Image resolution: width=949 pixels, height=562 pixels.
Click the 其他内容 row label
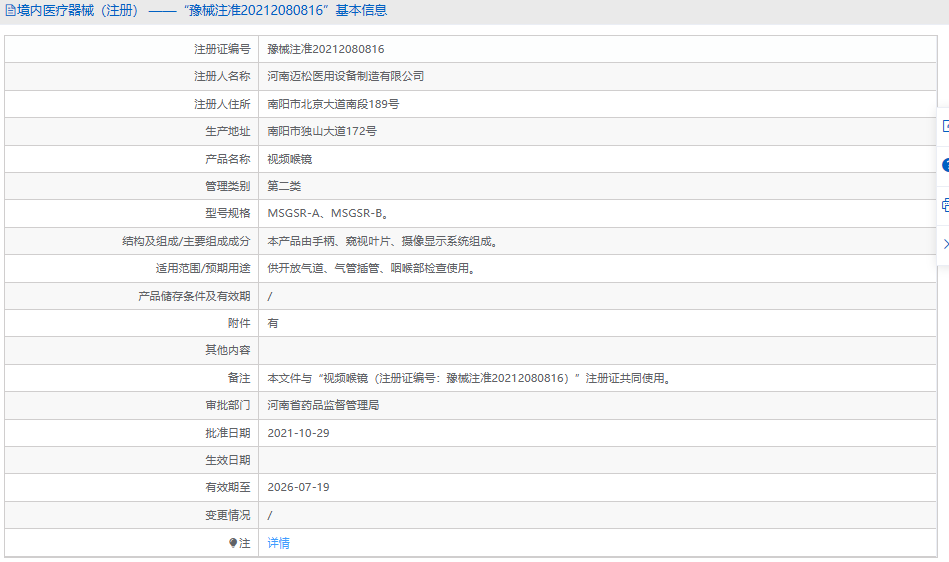228,350
